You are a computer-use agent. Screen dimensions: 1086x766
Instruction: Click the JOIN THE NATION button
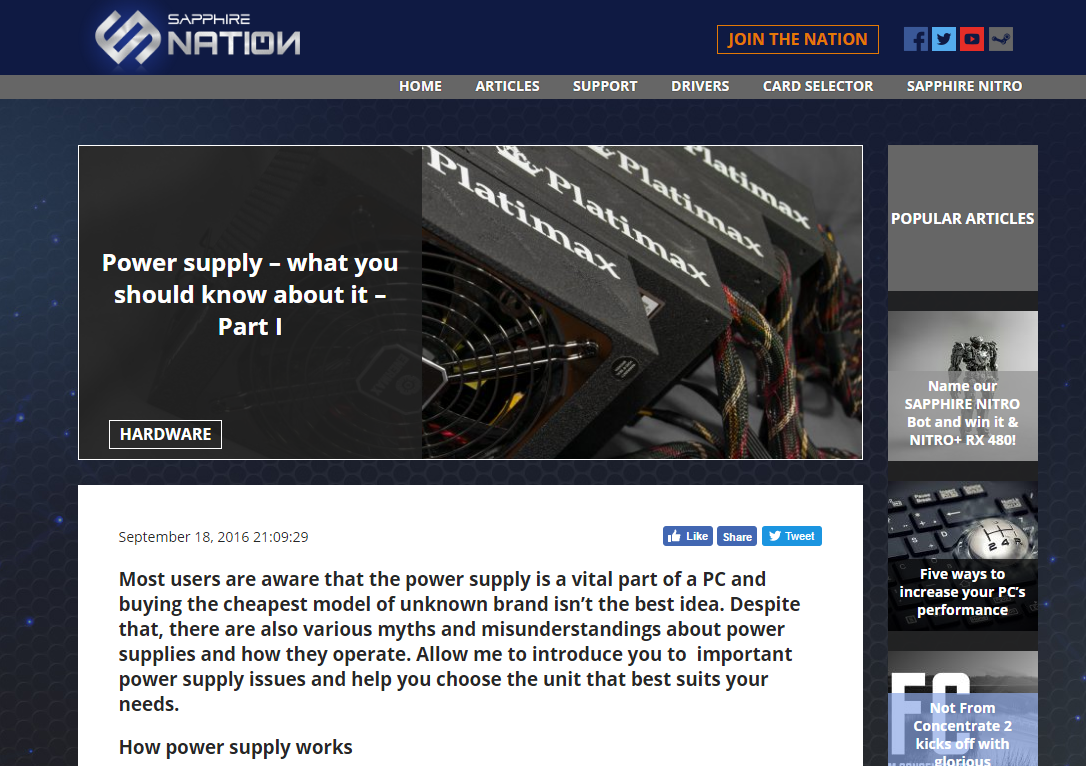click(797, 39)
